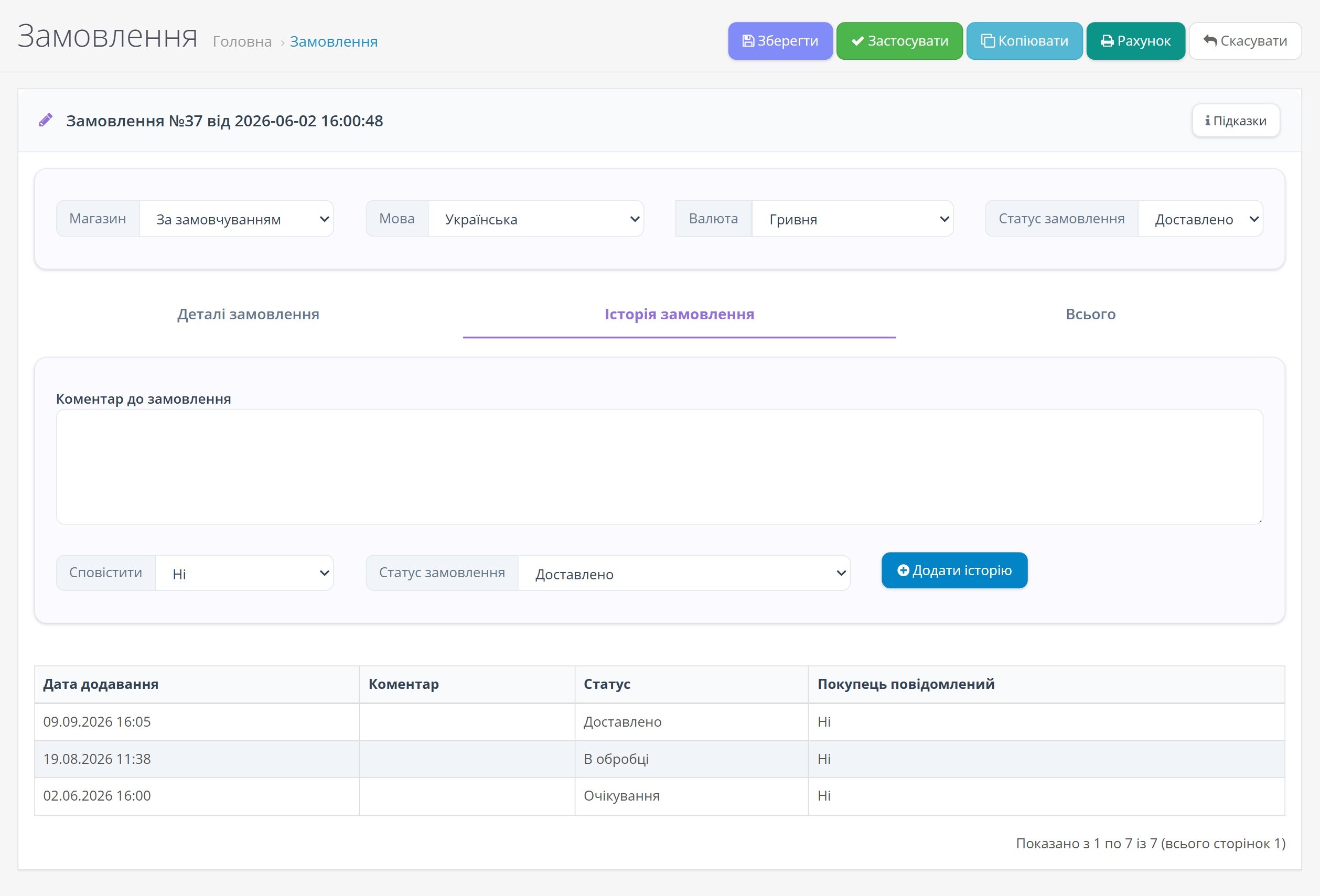Click the pencil icon beside order title
Viewport: 1320px width, 896px height.
(46, 121)
